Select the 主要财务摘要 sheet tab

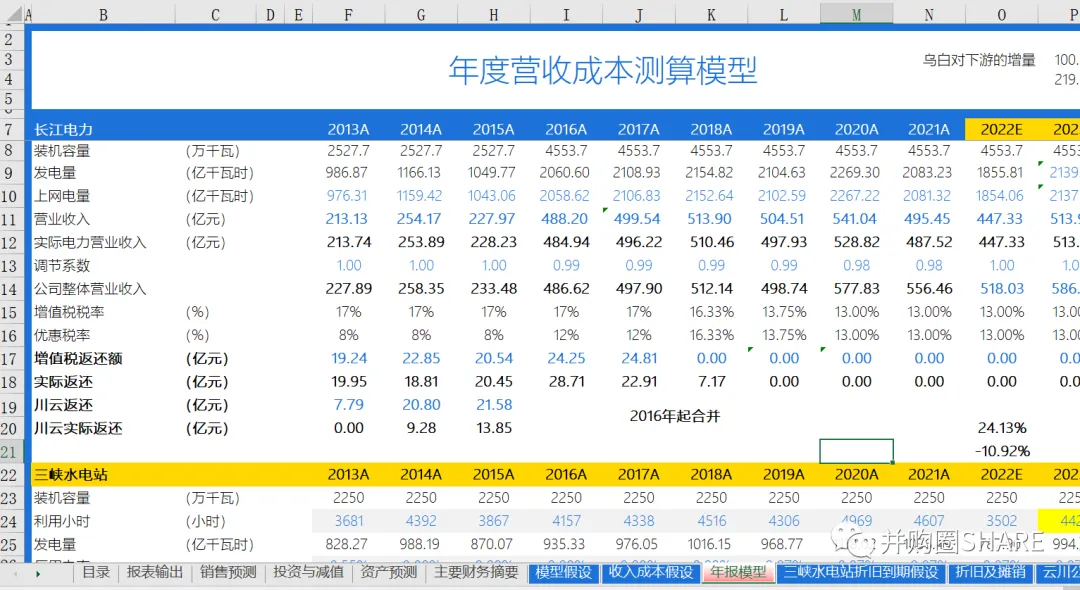(x=476, y=572)
